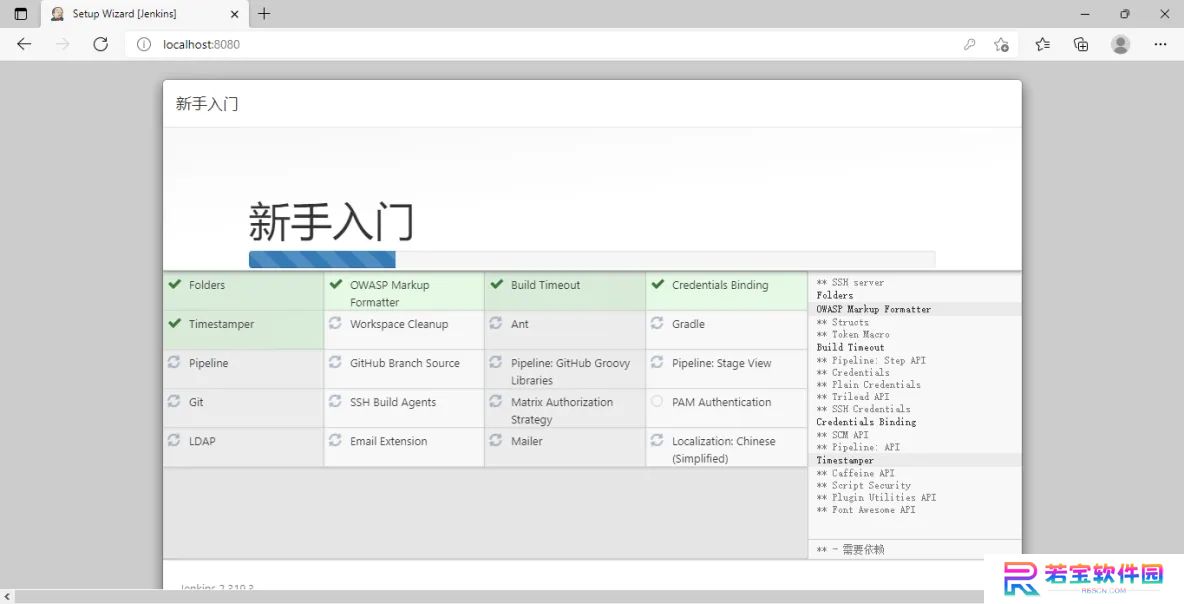This screenshot has width=1184, height=604.
Task: Open a new browser tab
Action: [x=264, y=14]
